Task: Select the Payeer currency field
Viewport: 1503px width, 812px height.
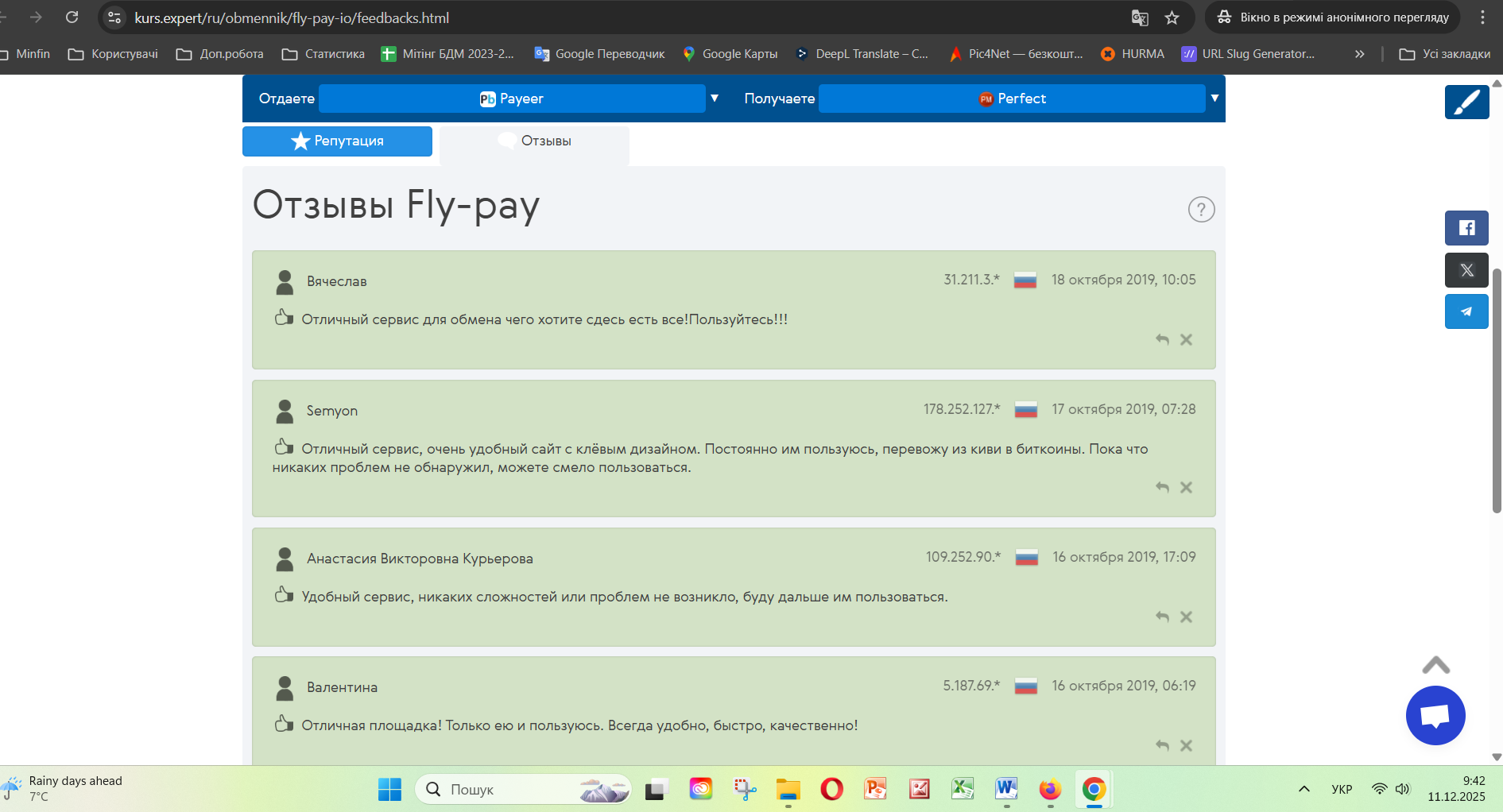Action: click(512, 99)
